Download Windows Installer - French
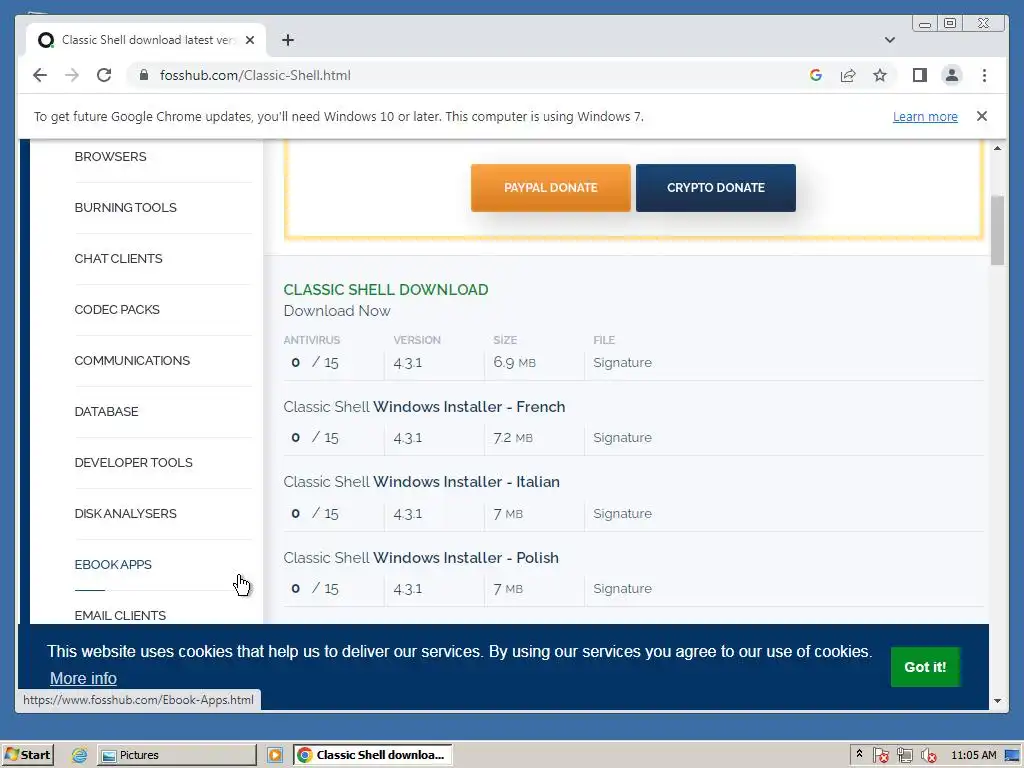 coord(424,407)
